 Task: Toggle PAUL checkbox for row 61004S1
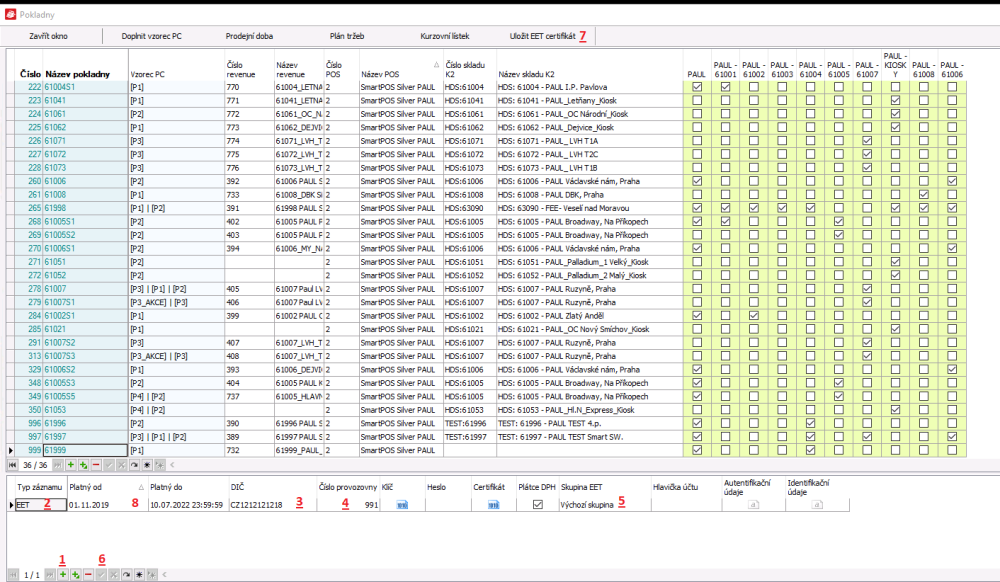697,87
